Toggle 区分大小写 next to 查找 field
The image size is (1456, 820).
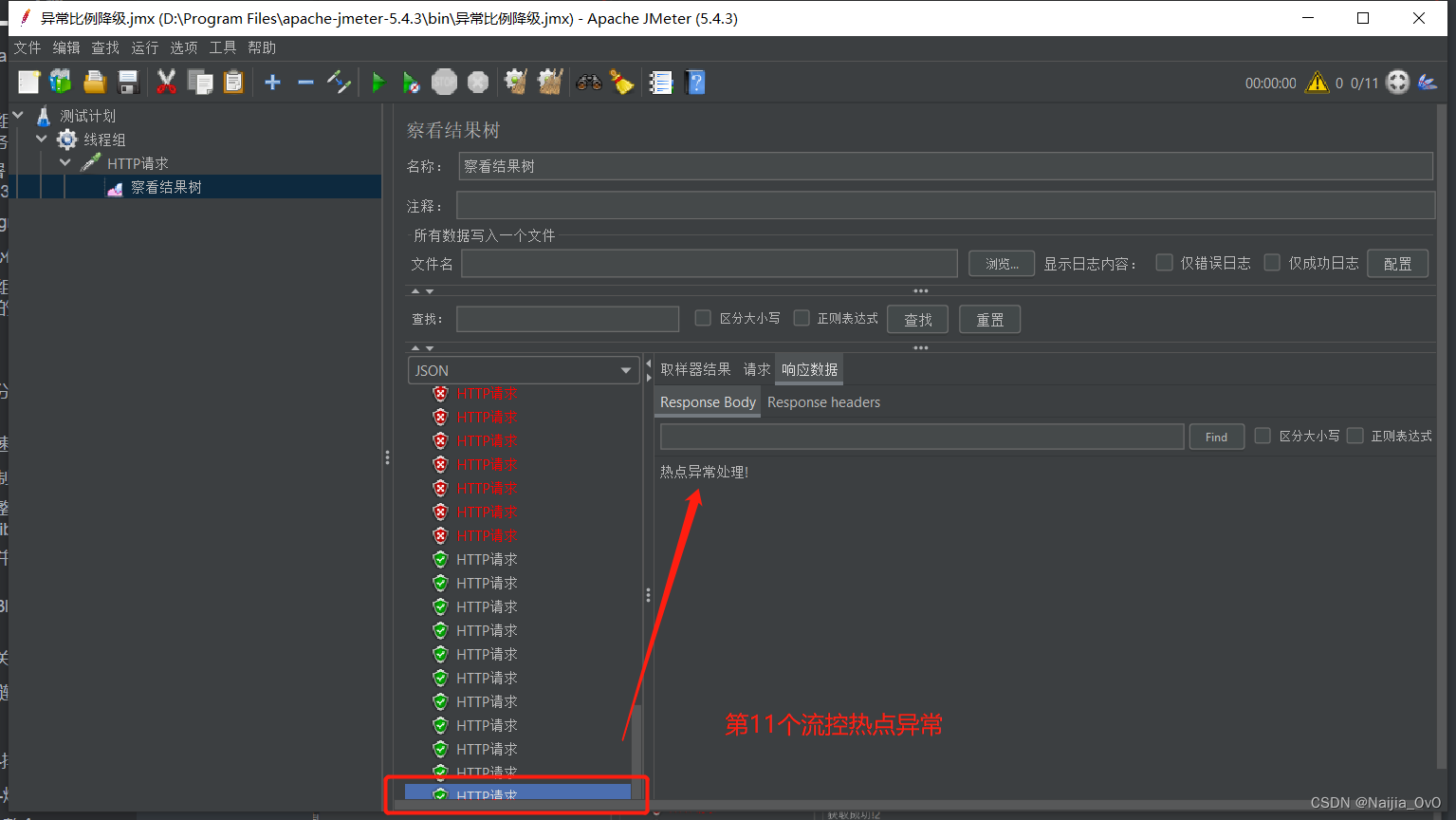(703, 318)
